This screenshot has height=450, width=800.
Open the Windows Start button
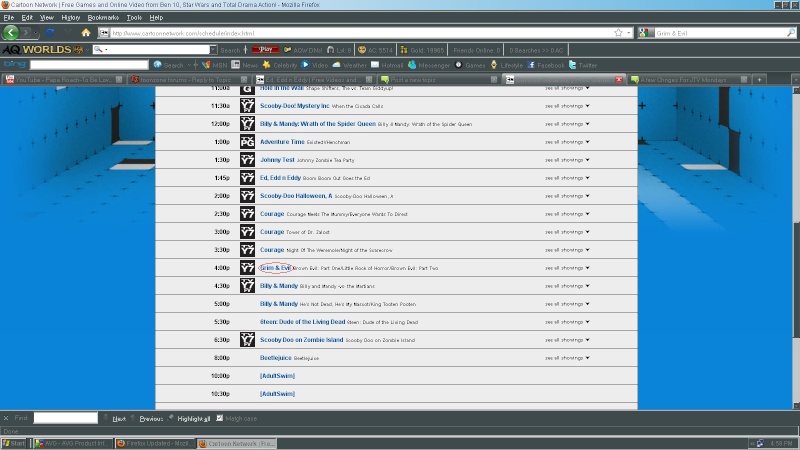pos(14,443)
